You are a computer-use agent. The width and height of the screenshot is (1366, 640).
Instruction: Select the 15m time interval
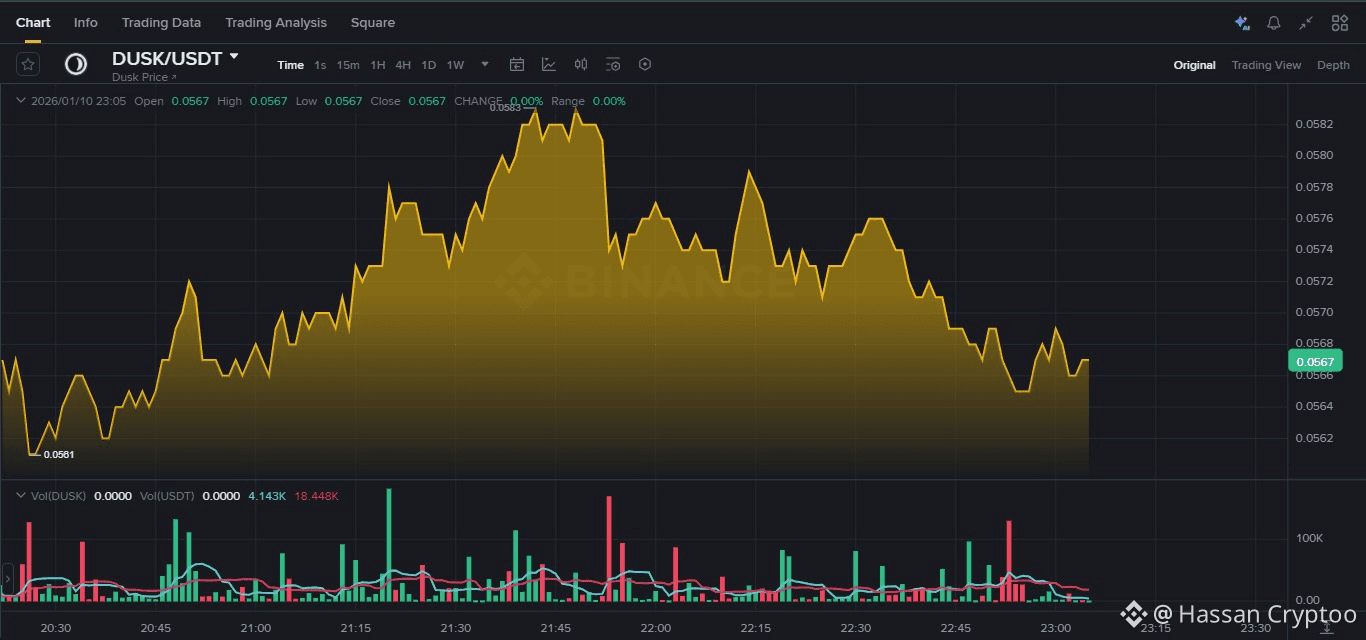[348, 65]
